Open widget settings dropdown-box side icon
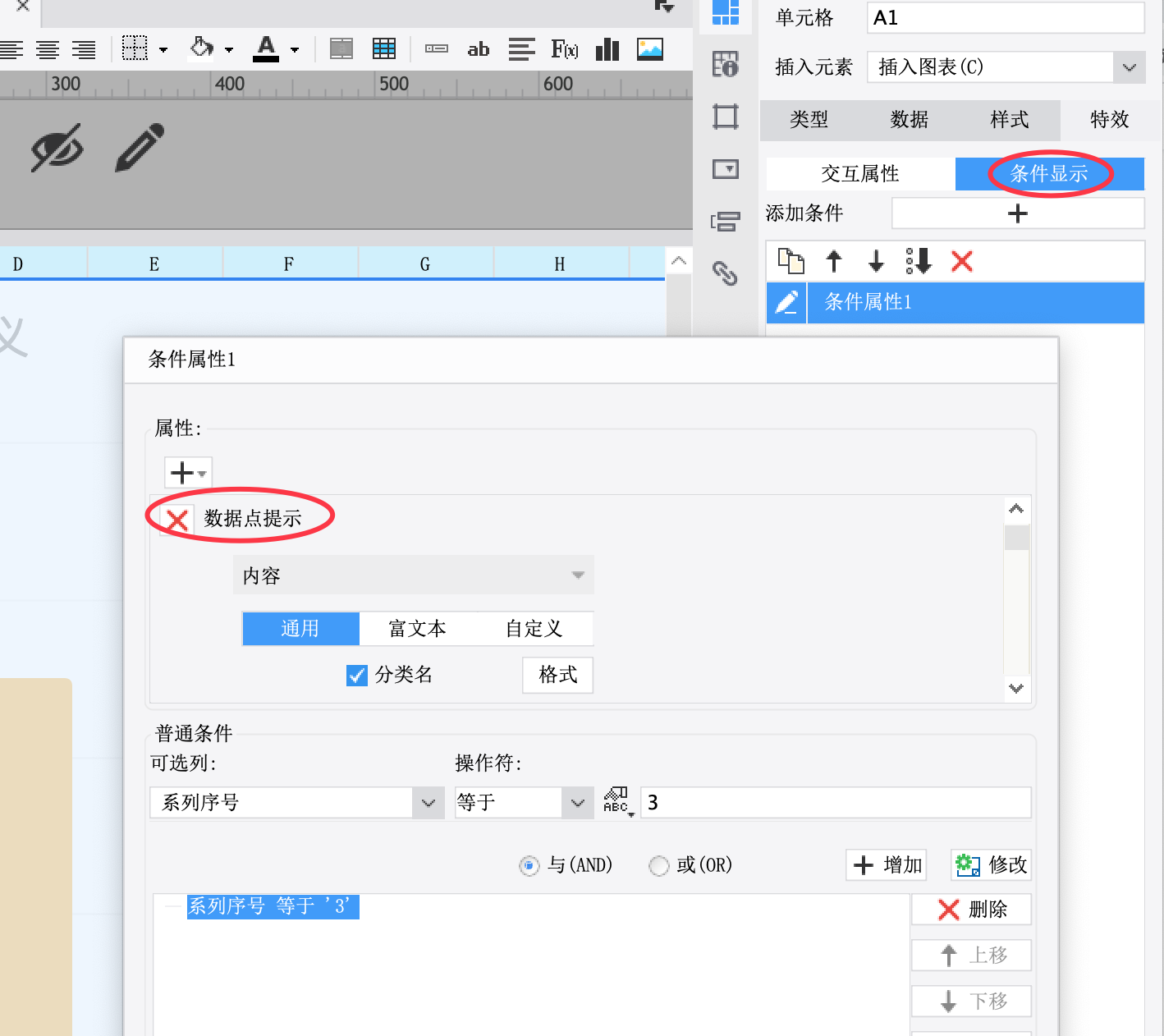The height and width of the screenshot is (1036, 1164). [726, 169]
